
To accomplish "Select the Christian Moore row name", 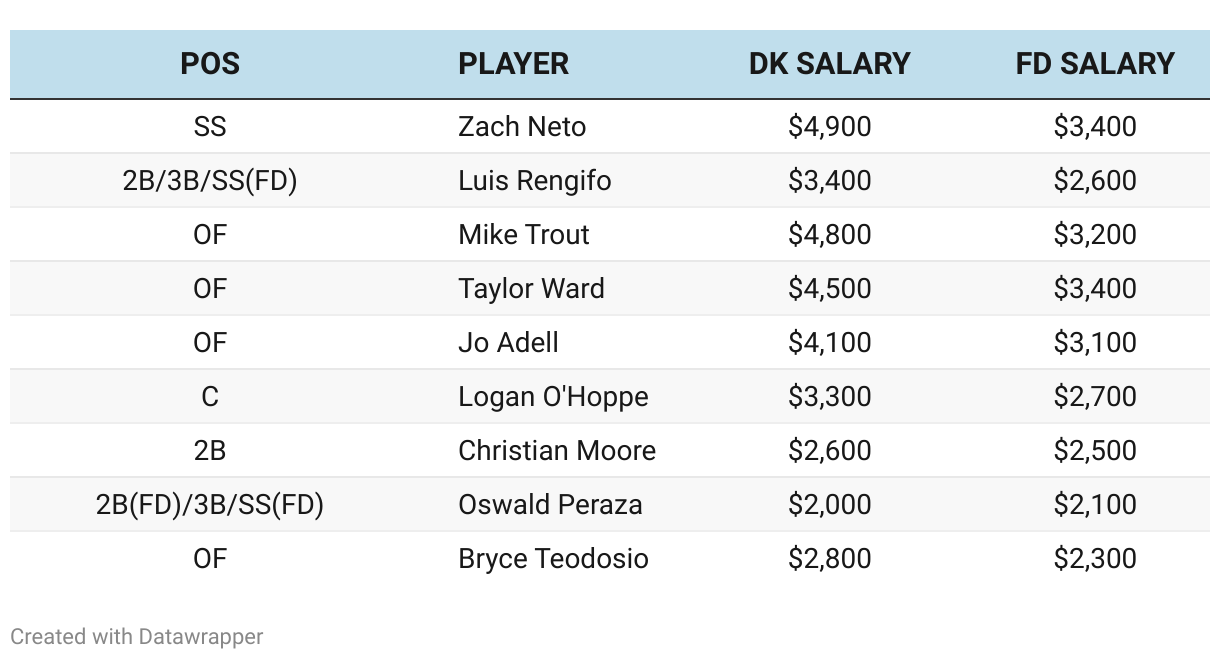I will pyautogui.click(x=557, y=451).
